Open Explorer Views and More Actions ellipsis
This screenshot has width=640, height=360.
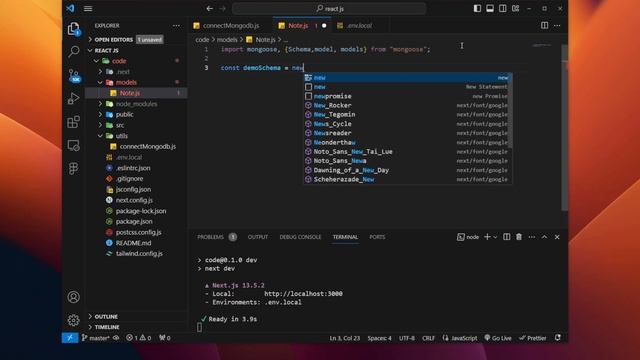176,25
